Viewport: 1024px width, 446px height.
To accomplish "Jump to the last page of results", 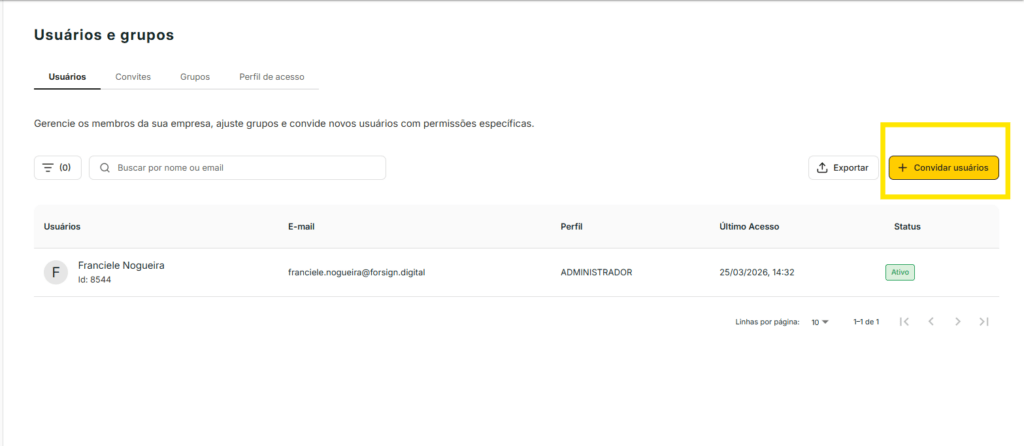I will (x=984, y=322).
